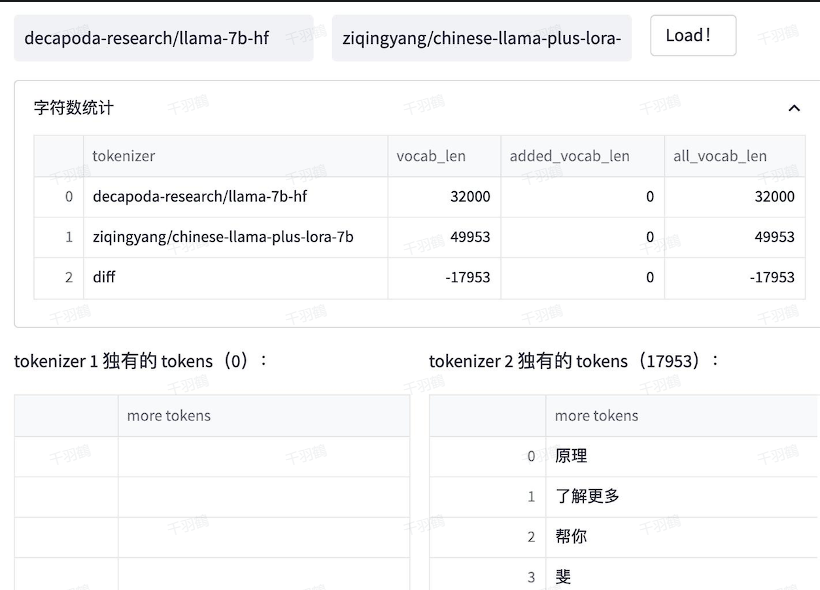Image resolution: width=820 pixels, height=590 pixels.
Task: Select the 了解更多 token cell
Action: point(681,496)
